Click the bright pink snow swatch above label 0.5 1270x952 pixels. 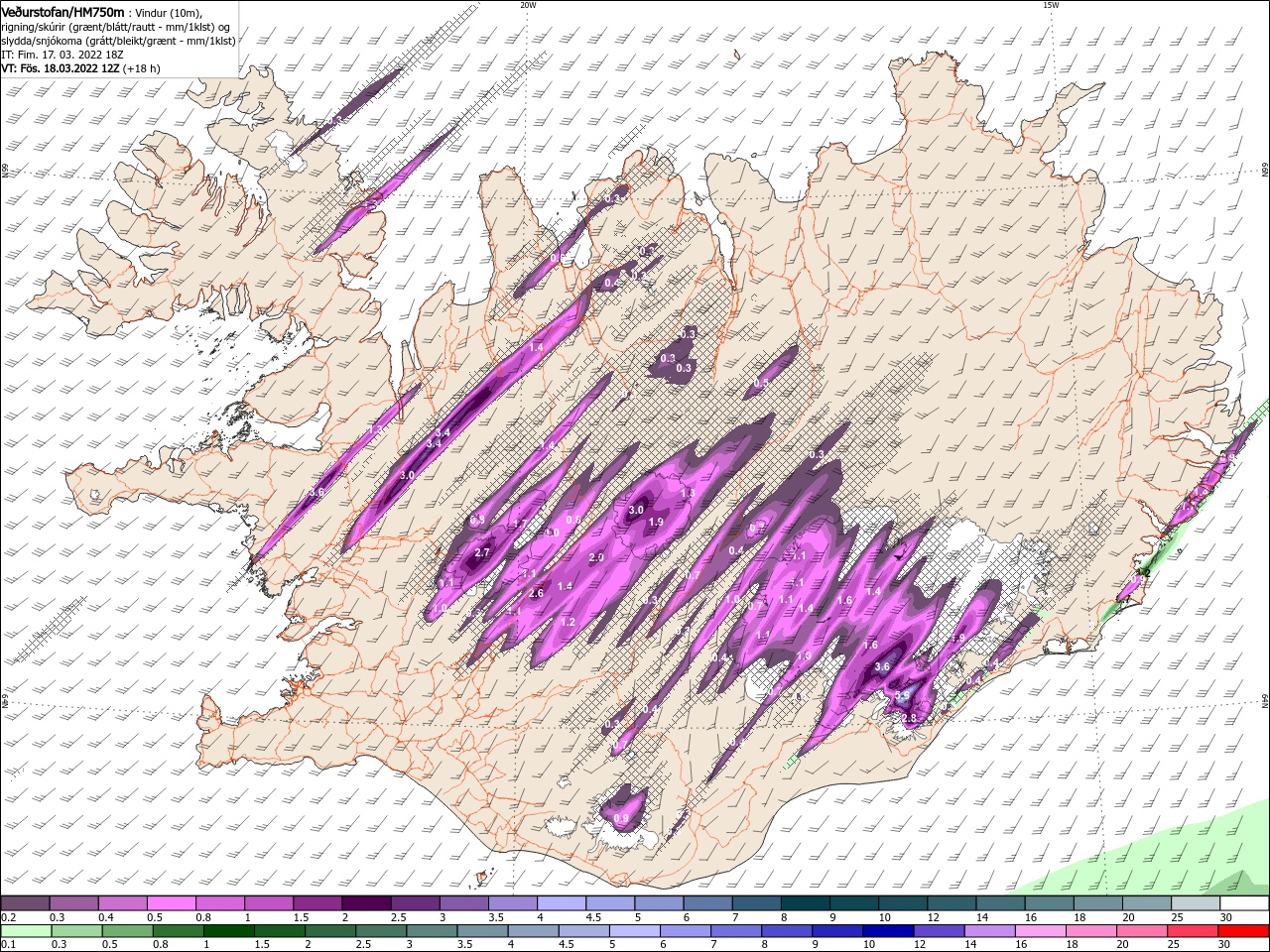[171, 903]
